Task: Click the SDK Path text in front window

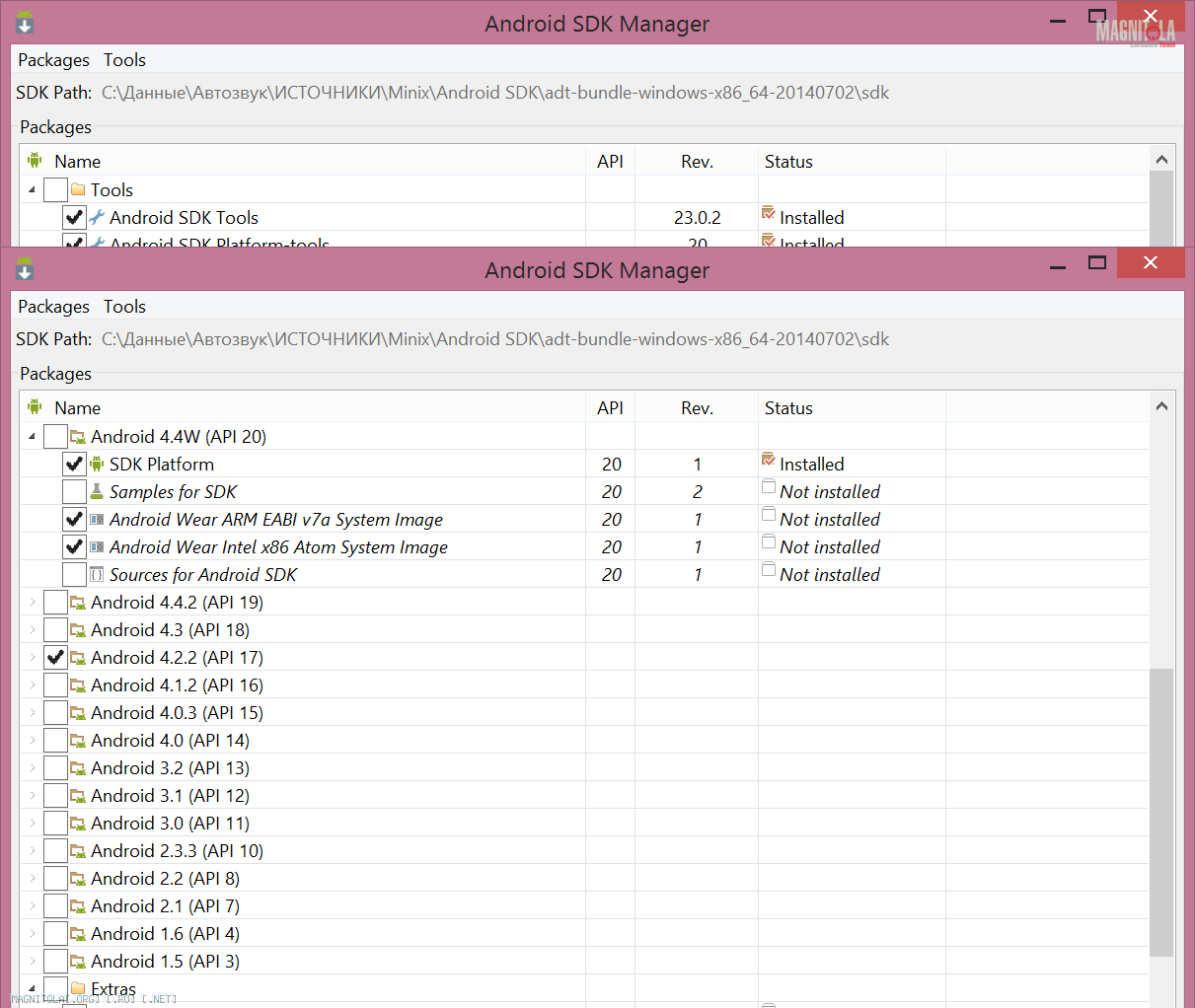Action: coord(495,339)
